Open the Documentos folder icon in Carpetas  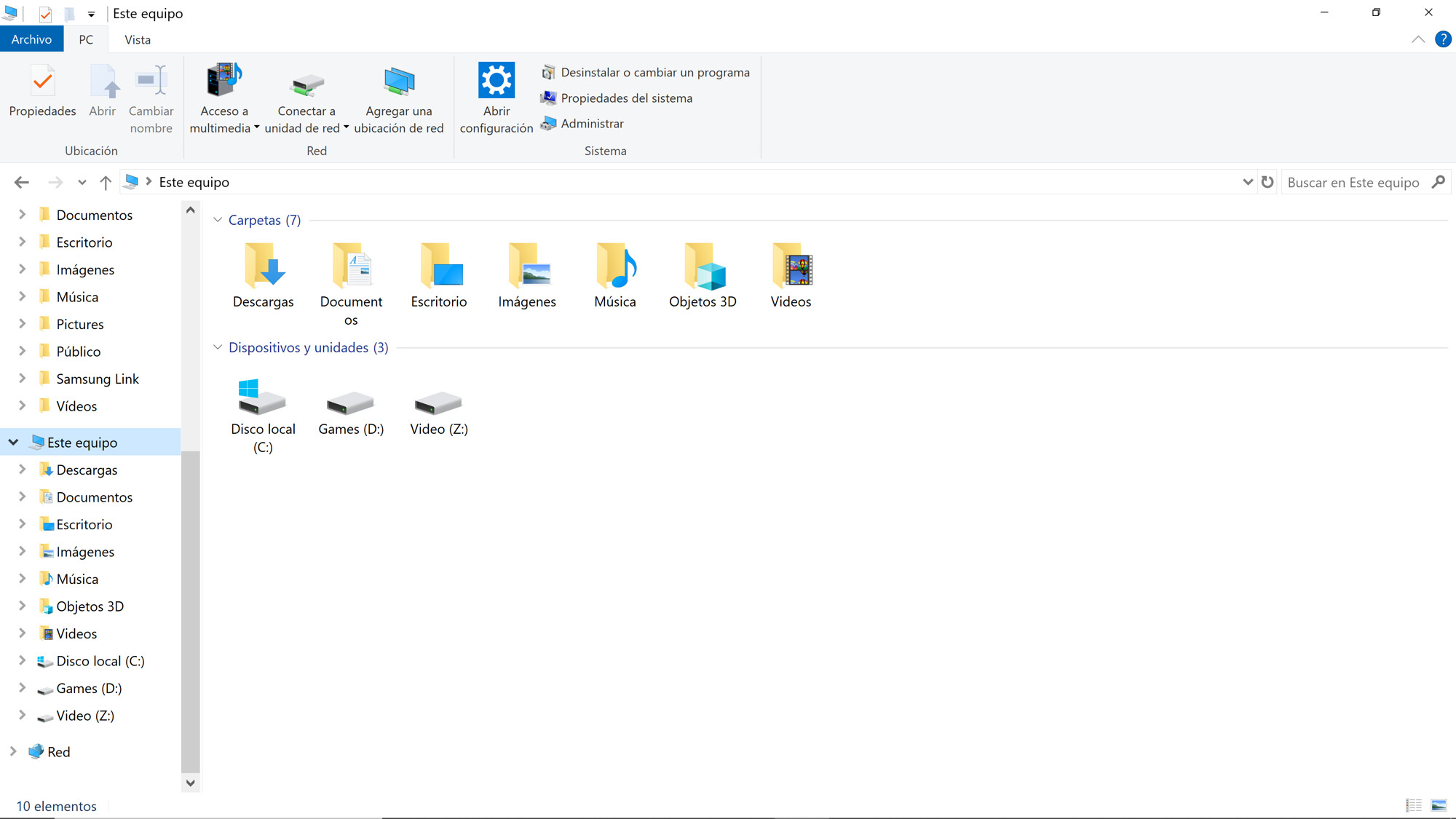[x=351, y=266]
